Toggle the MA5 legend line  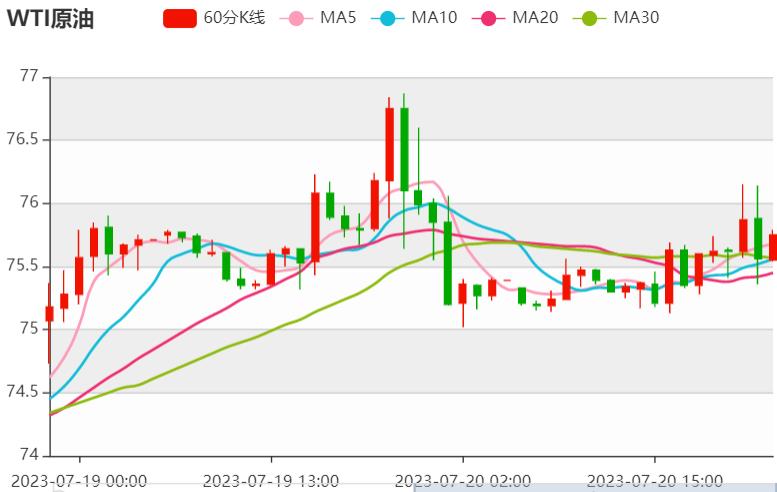[x=318, y=18]
